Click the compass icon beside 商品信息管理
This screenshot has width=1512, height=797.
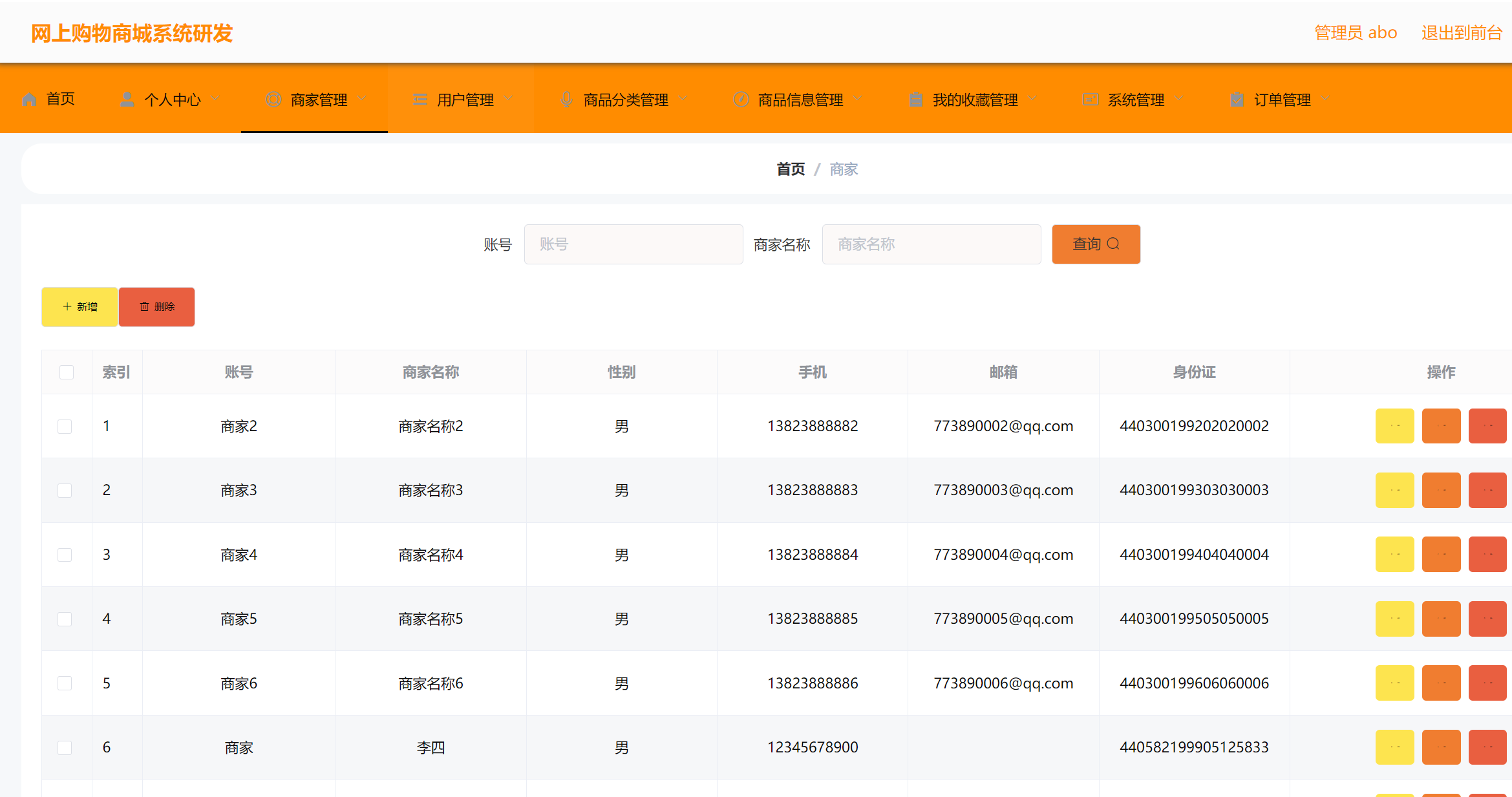click(741, 98)
